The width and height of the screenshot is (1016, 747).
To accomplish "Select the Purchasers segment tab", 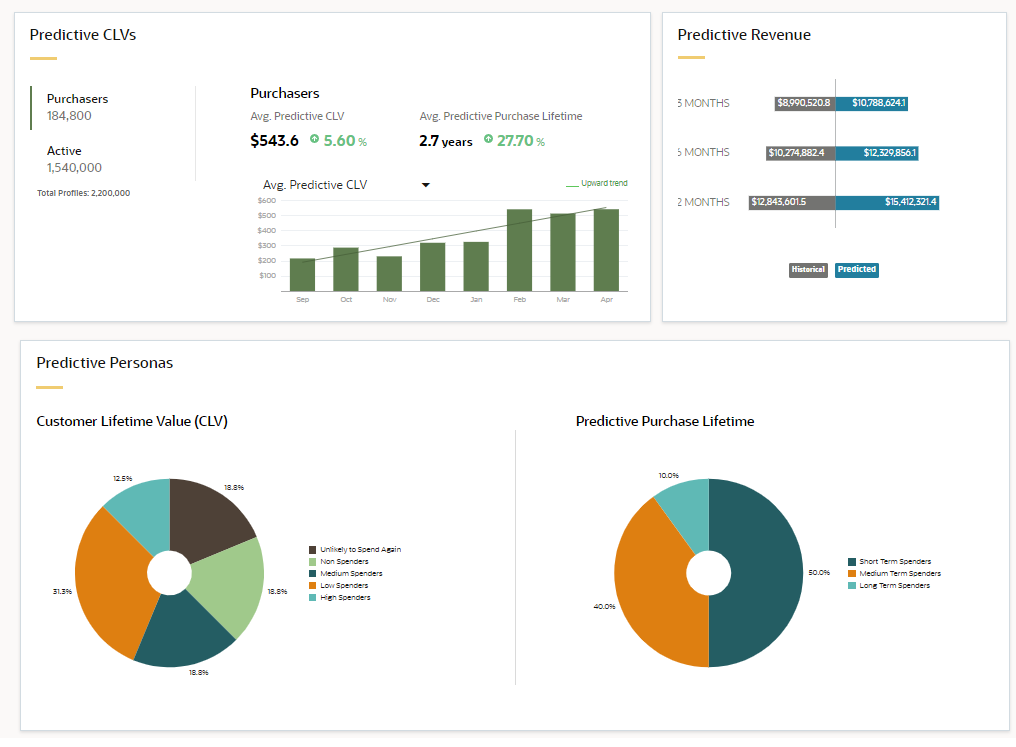I will point(78,107).
